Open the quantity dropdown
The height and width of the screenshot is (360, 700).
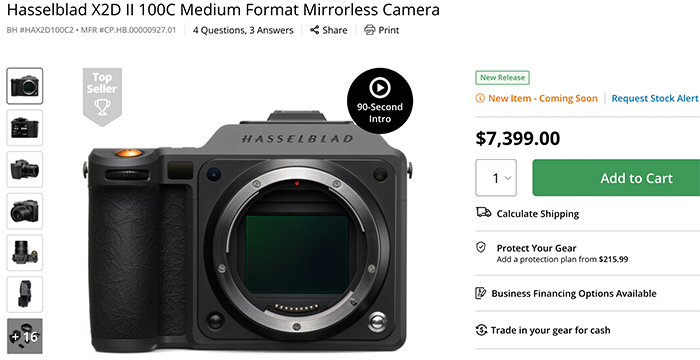[x=496, y=178]
